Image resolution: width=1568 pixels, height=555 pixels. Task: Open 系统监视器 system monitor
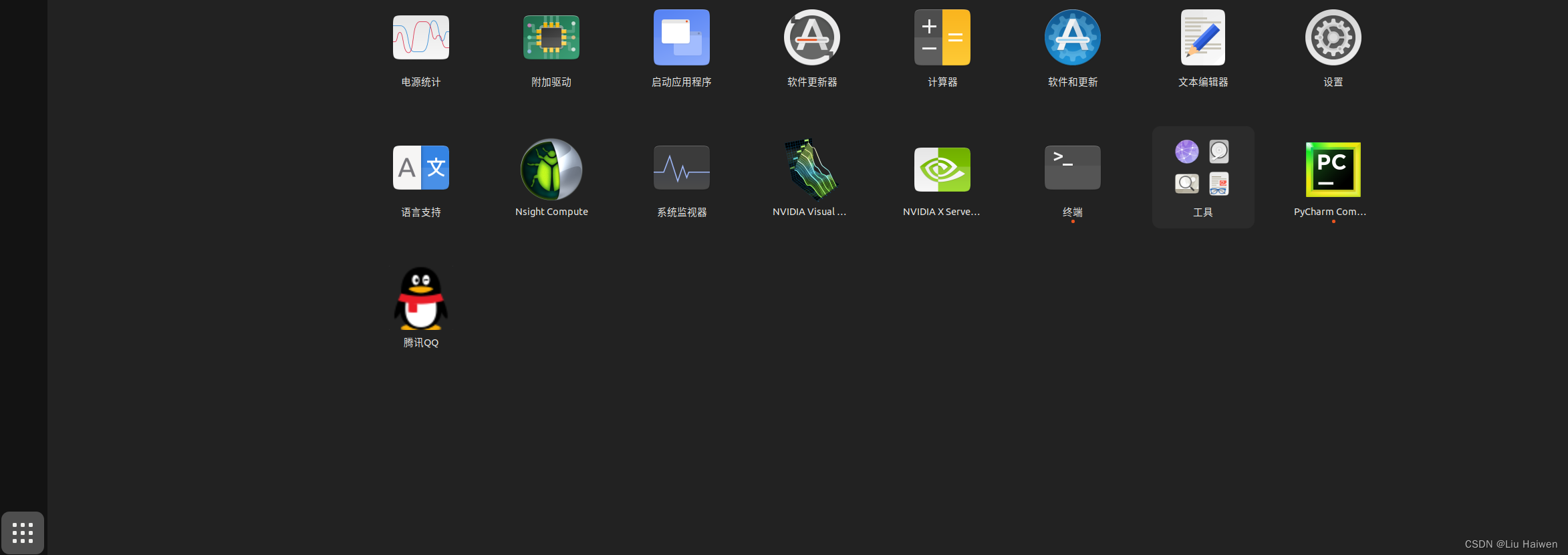[682, 168]
